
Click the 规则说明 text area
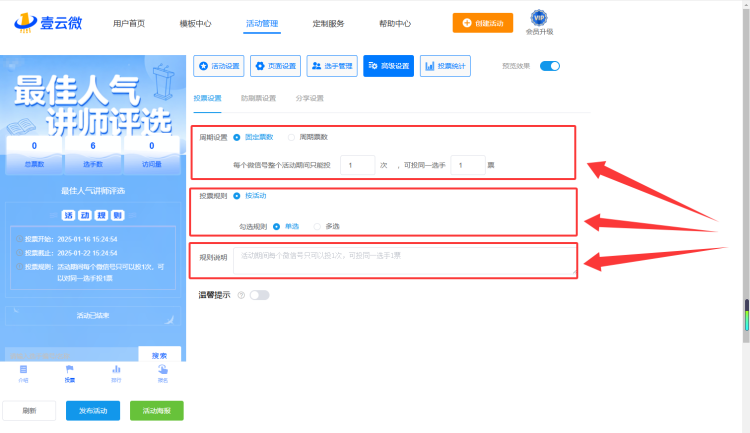pos(405,260)
